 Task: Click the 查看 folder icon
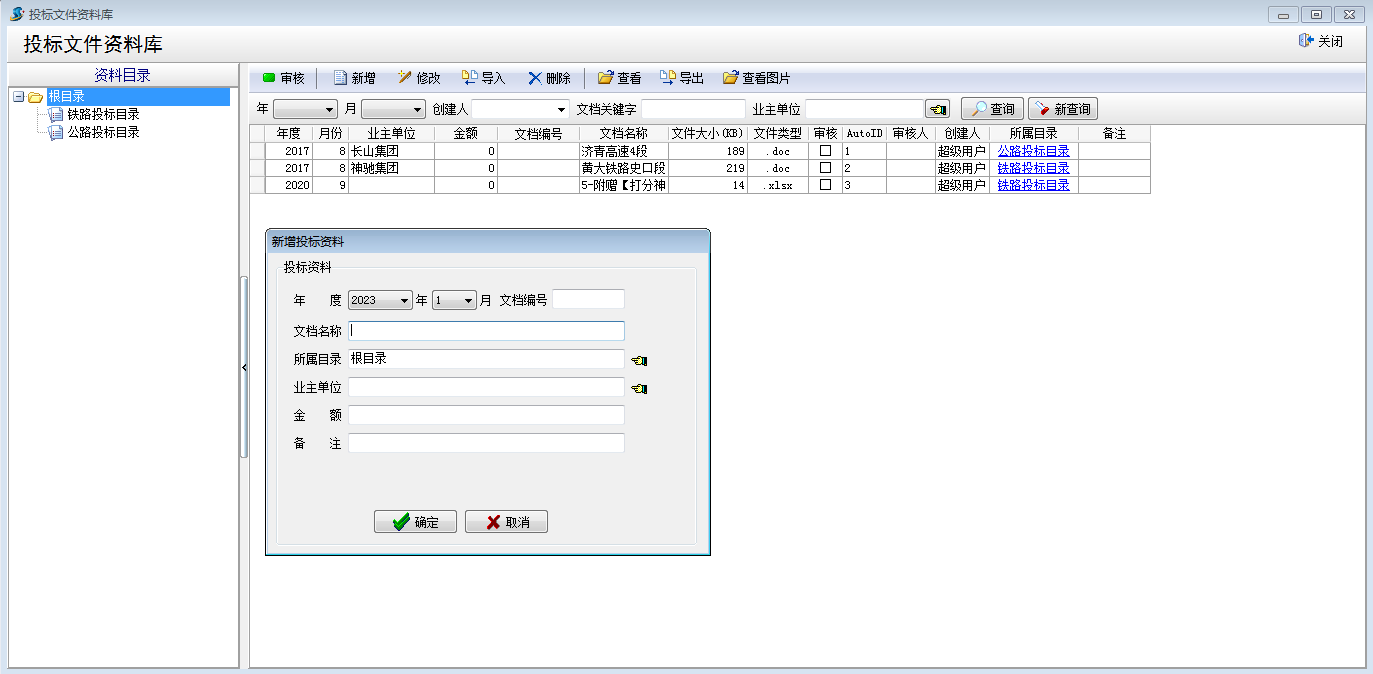(x=605, y=78)
